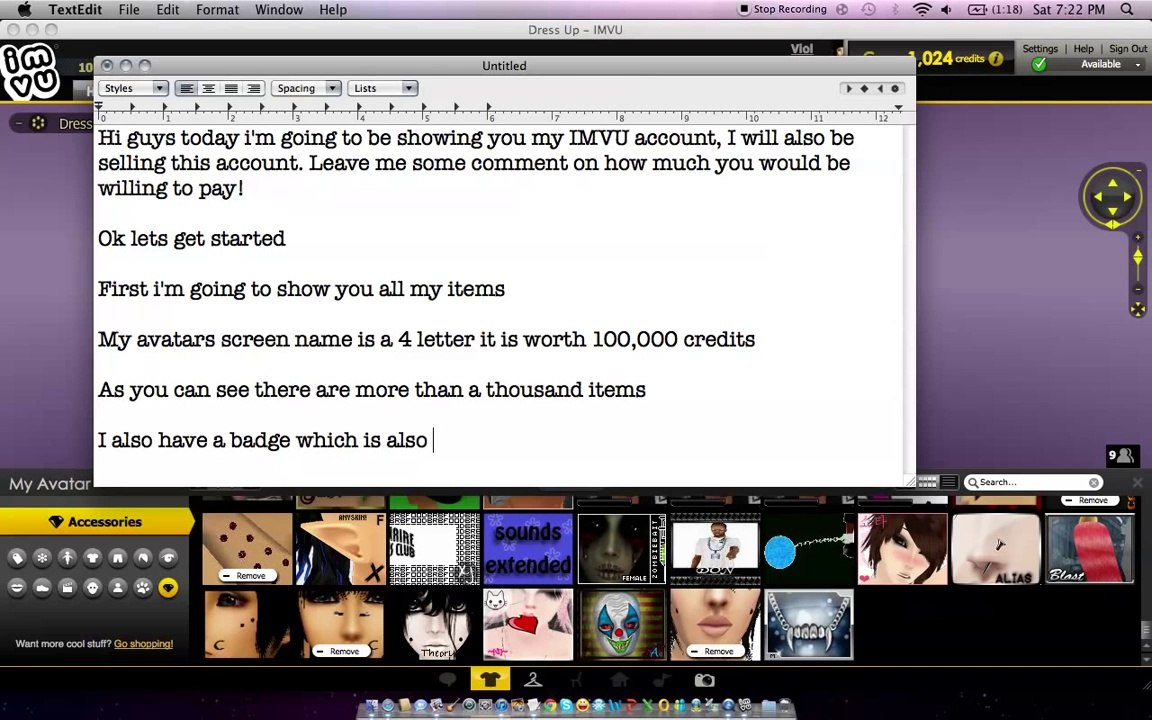Select the zombie bait female face thumbnail

[622, 549]
